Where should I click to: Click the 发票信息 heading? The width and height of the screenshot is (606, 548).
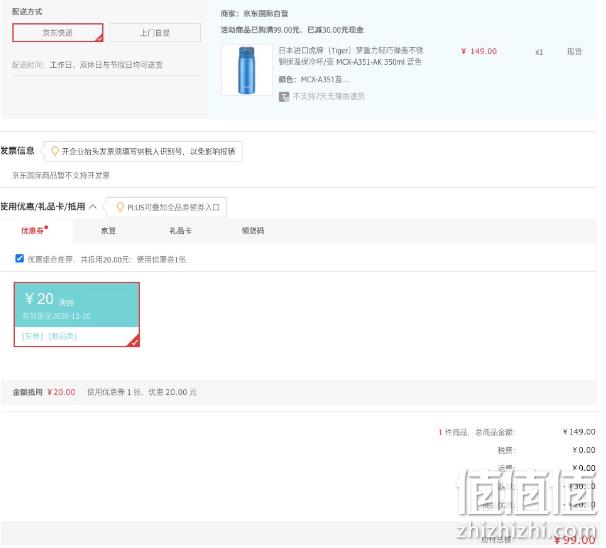(x=17, y=151)
